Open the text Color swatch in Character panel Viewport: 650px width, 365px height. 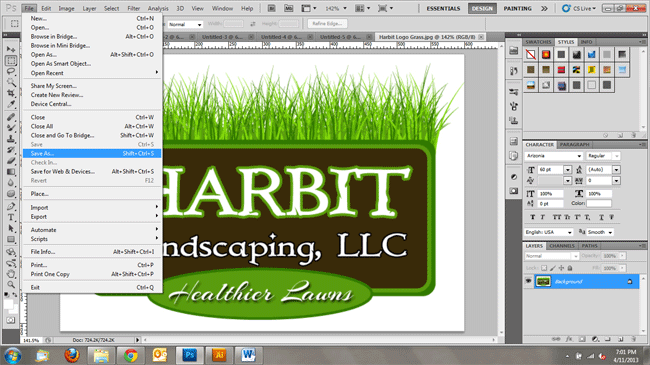tap(599, 203)
